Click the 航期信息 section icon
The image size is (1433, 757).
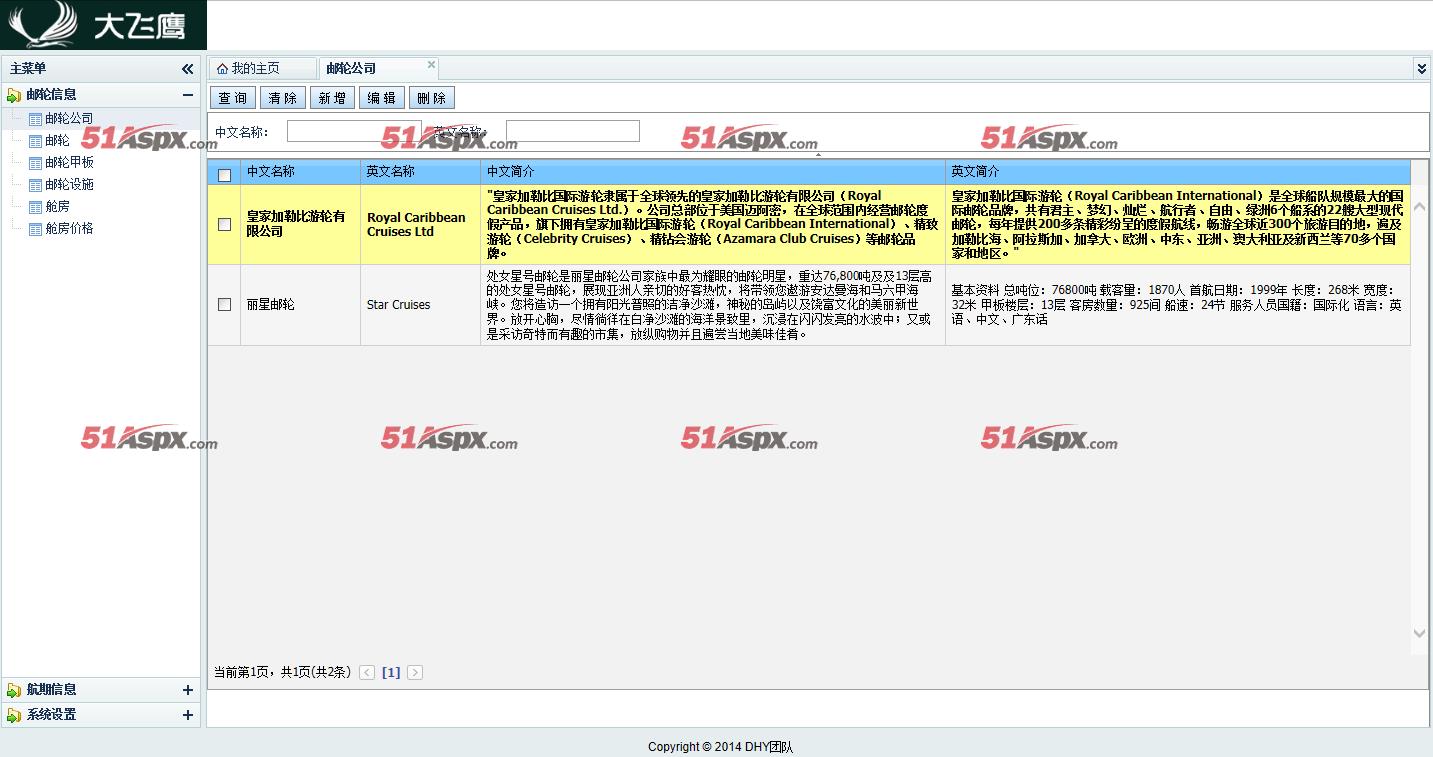14,690
